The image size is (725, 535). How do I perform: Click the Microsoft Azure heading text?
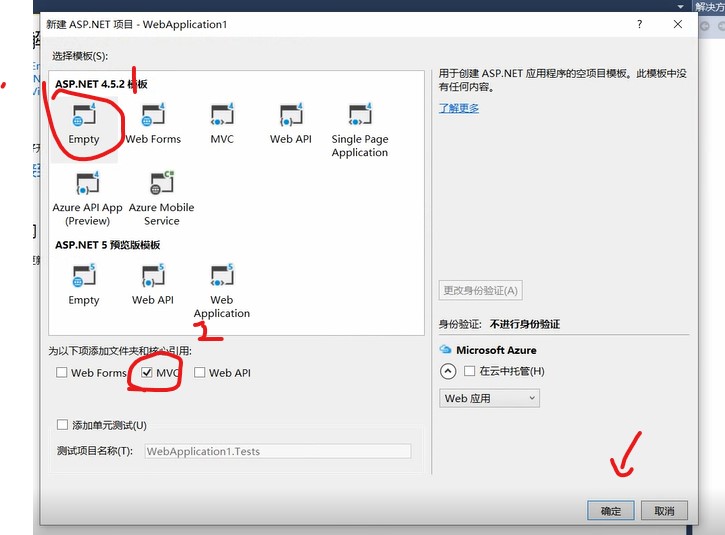pos(496,350)
